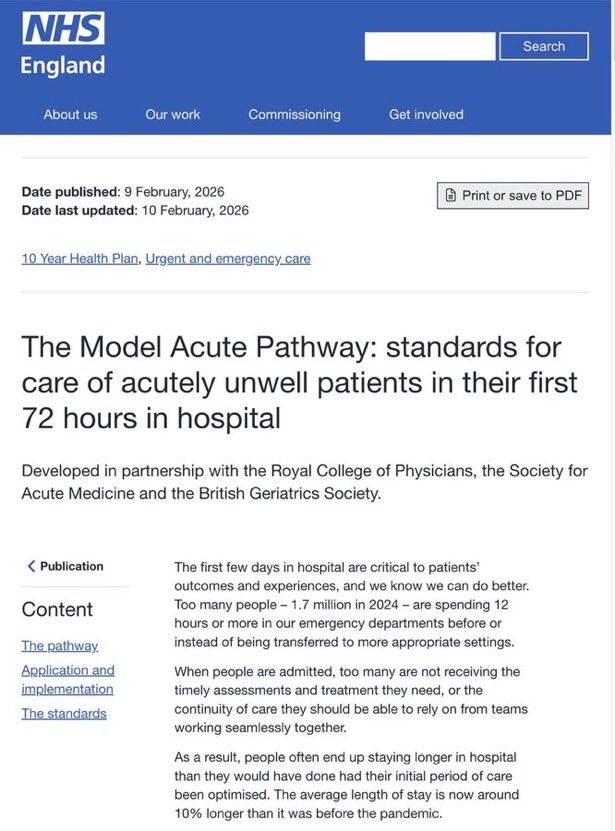Open the 10 Year Health Plan link
The height and width of the screenshot is (831, 615).
80,259
